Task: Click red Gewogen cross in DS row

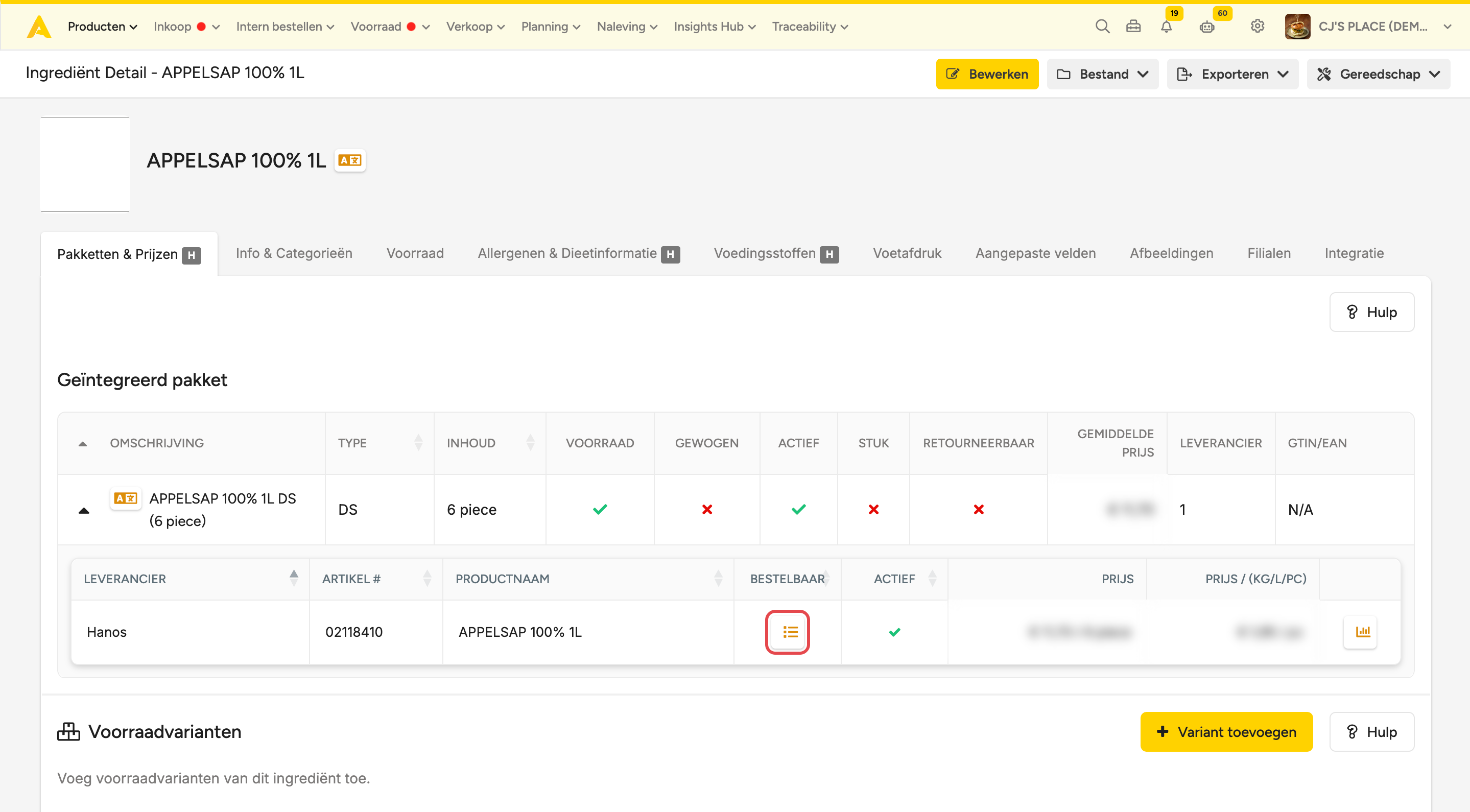Action: point(707,510)
